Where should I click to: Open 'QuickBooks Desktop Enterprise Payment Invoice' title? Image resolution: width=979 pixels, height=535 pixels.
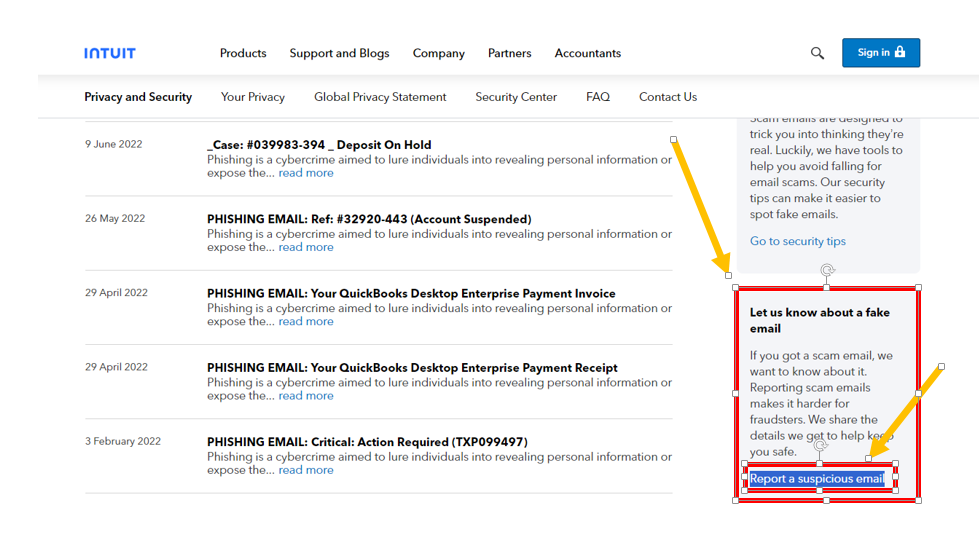pyautogui.click(x=411, y=293)
